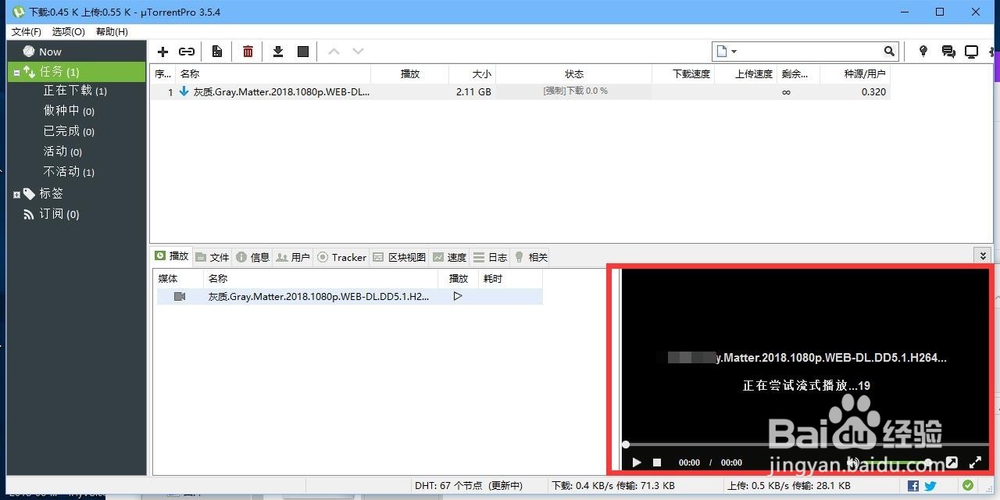This screenshot has height=500, width=1000.
Task: Click in the search input field
Action: (810, 51)
